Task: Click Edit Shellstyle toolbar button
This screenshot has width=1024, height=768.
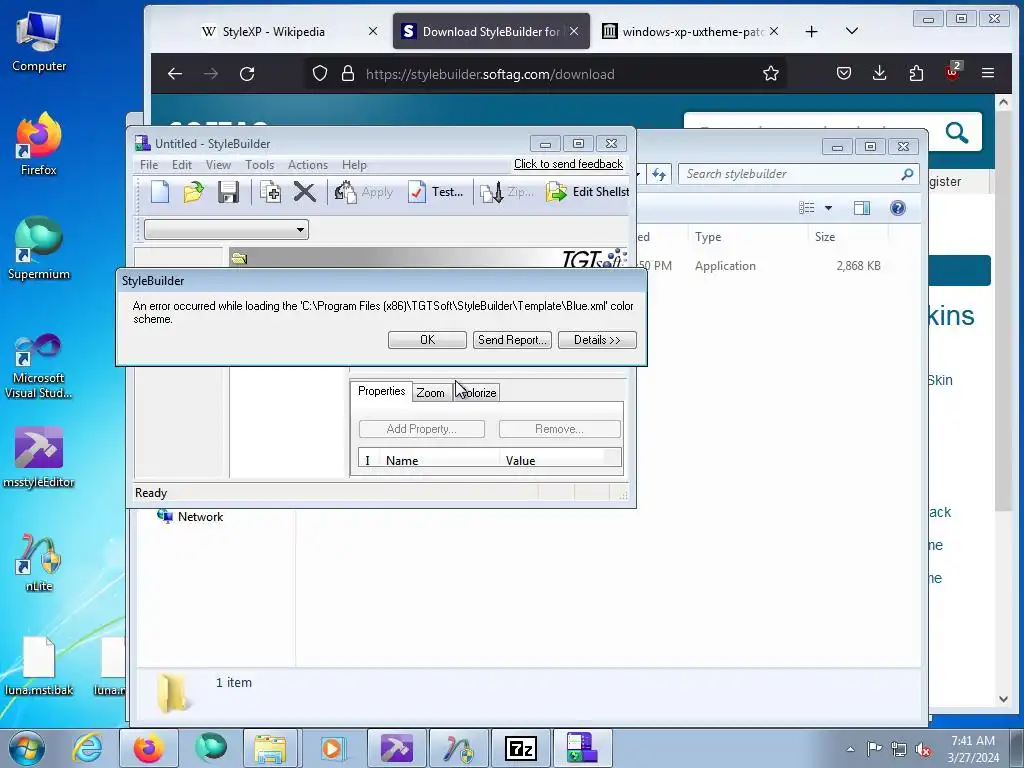Action: point(587,192)
